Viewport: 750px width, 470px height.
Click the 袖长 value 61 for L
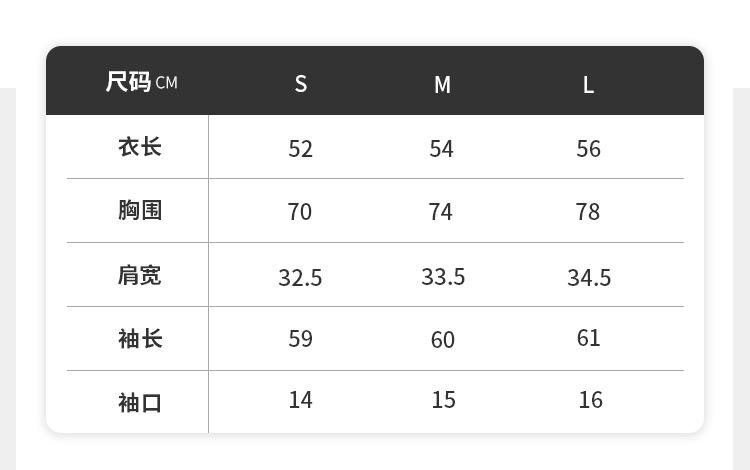tap(589, 338)
